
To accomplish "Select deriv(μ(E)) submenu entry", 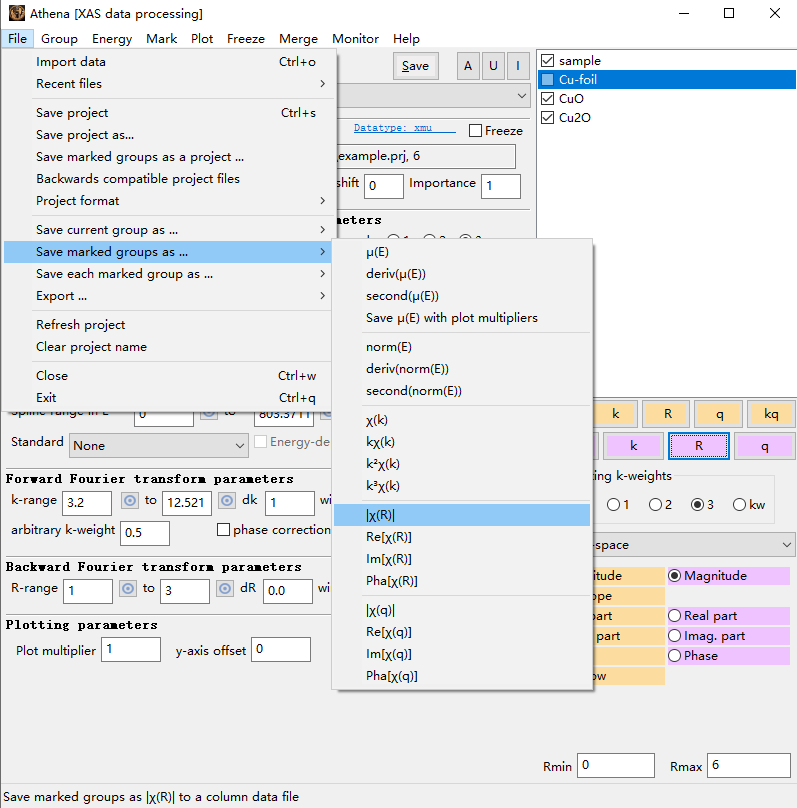I will tap(462, 274).
